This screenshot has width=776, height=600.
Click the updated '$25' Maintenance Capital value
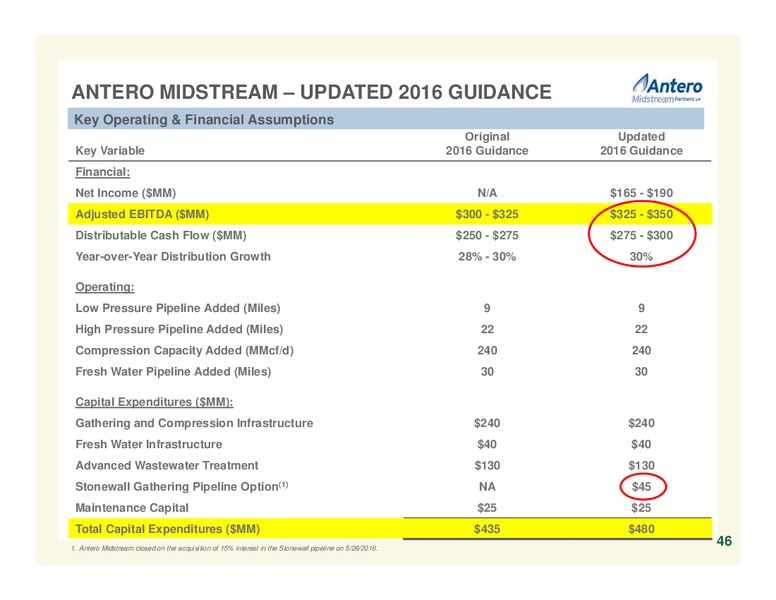(641, 508)
